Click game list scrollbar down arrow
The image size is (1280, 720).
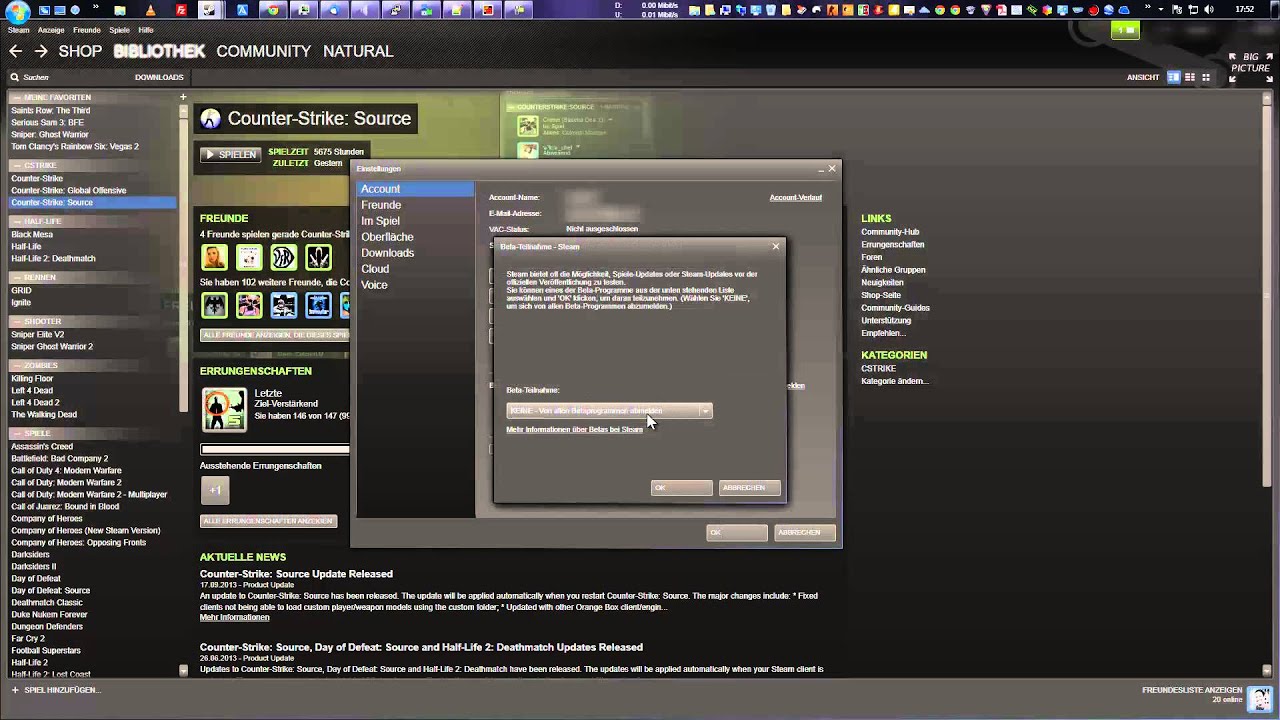[x=183, y=670]
